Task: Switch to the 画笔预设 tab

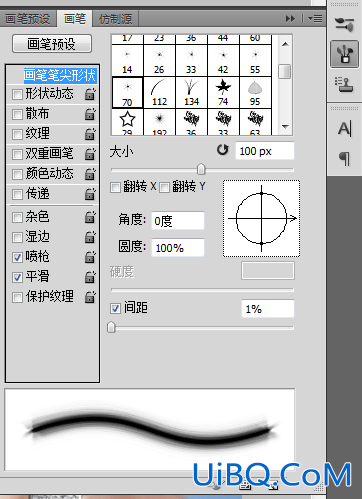Action: [28, 19]
